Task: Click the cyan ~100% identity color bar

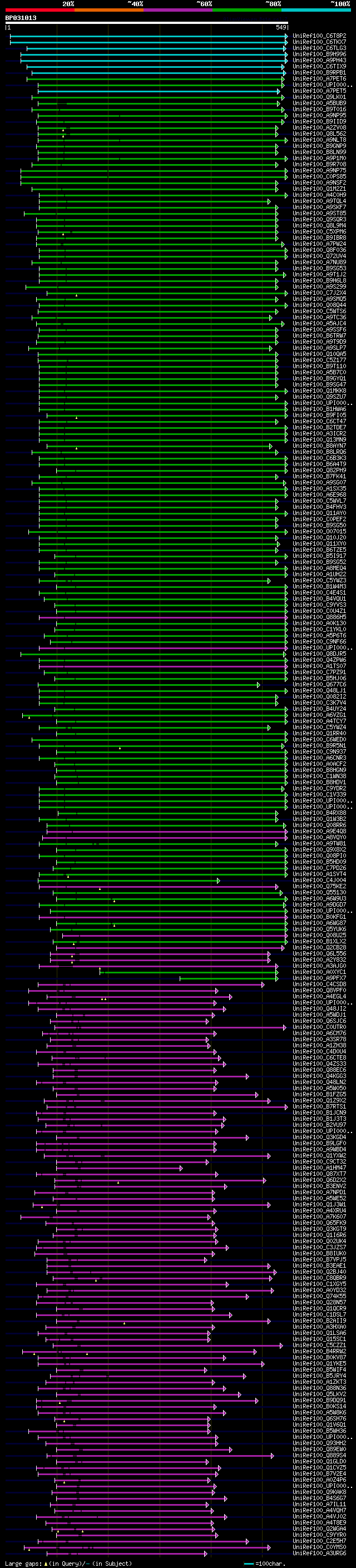Action: click(316, 10)
